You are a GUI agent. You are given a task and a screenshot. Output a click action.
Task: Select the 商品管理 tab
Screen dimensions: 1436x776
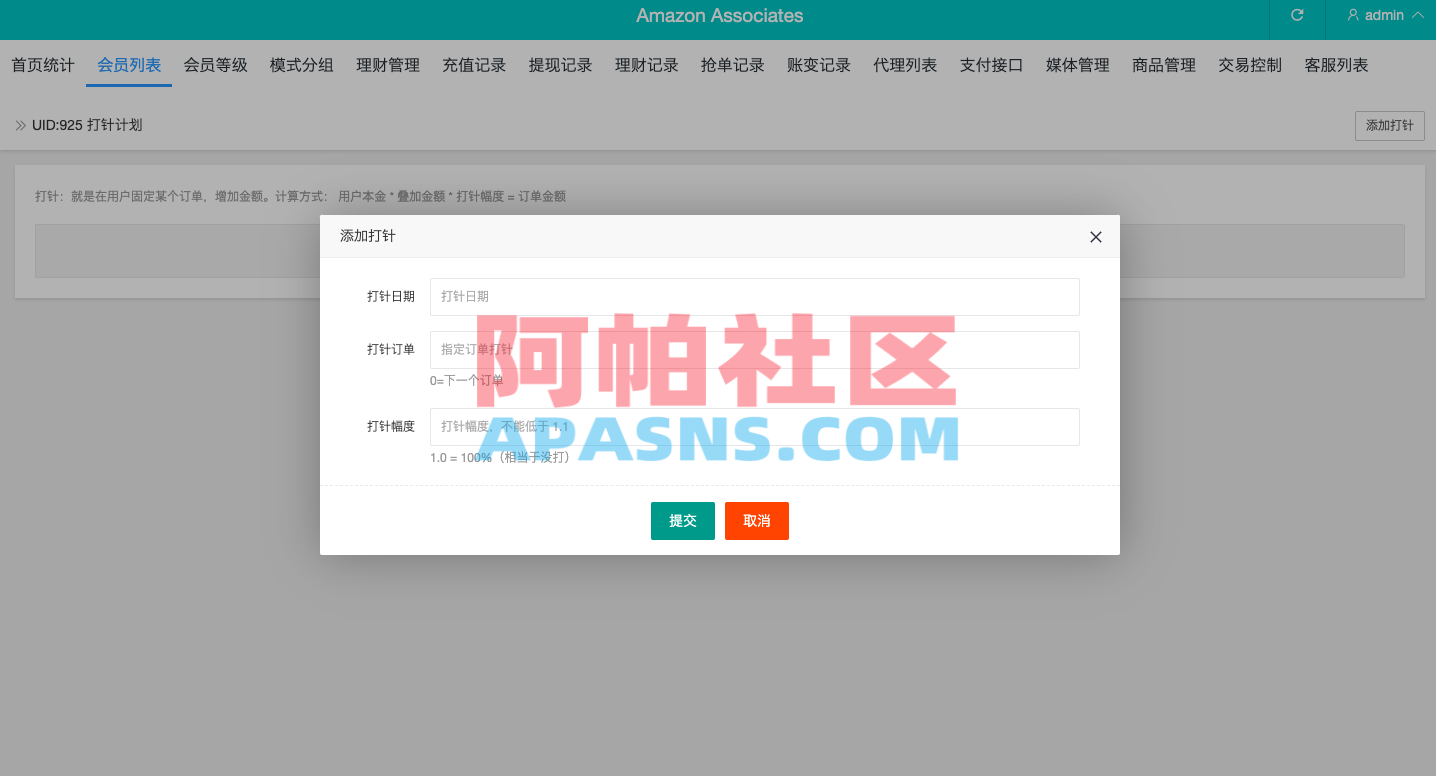(1164, 65)
